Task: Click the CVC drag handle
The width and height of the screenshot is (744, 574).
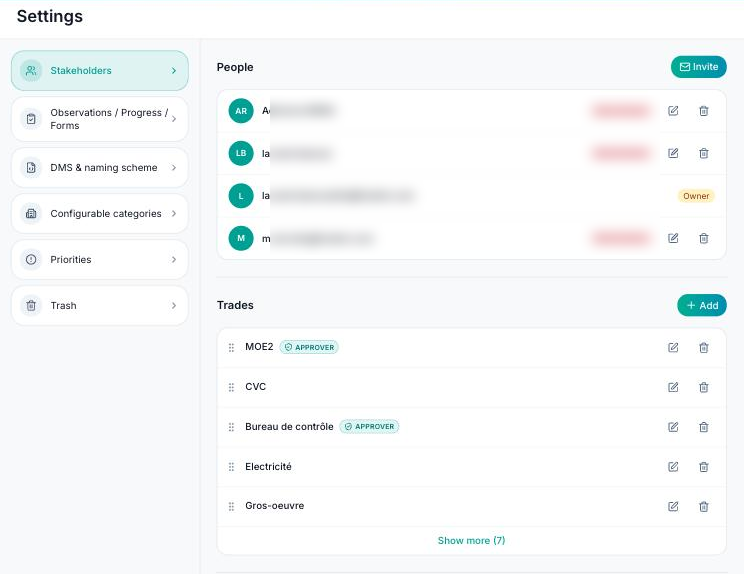Action: click(x=232, y=388)
